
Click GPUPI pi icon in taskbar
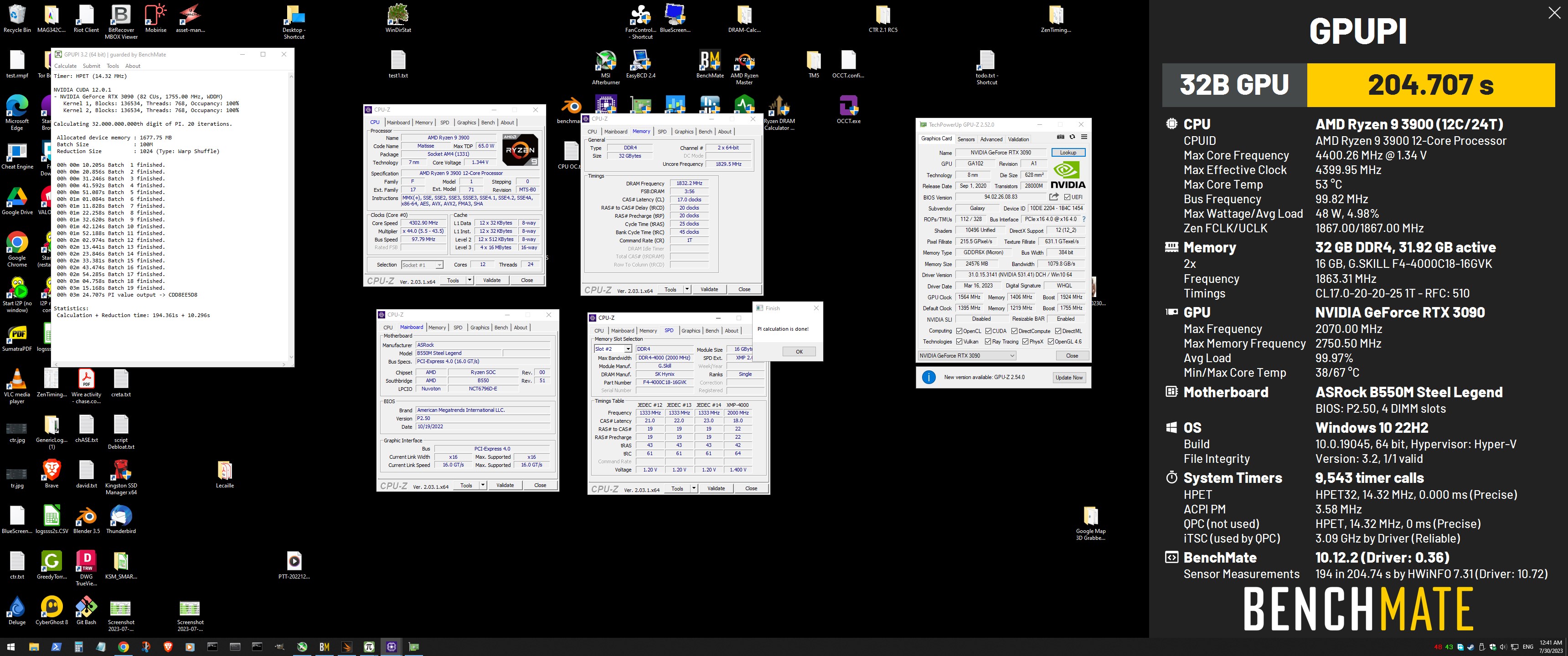click(369, 647)
